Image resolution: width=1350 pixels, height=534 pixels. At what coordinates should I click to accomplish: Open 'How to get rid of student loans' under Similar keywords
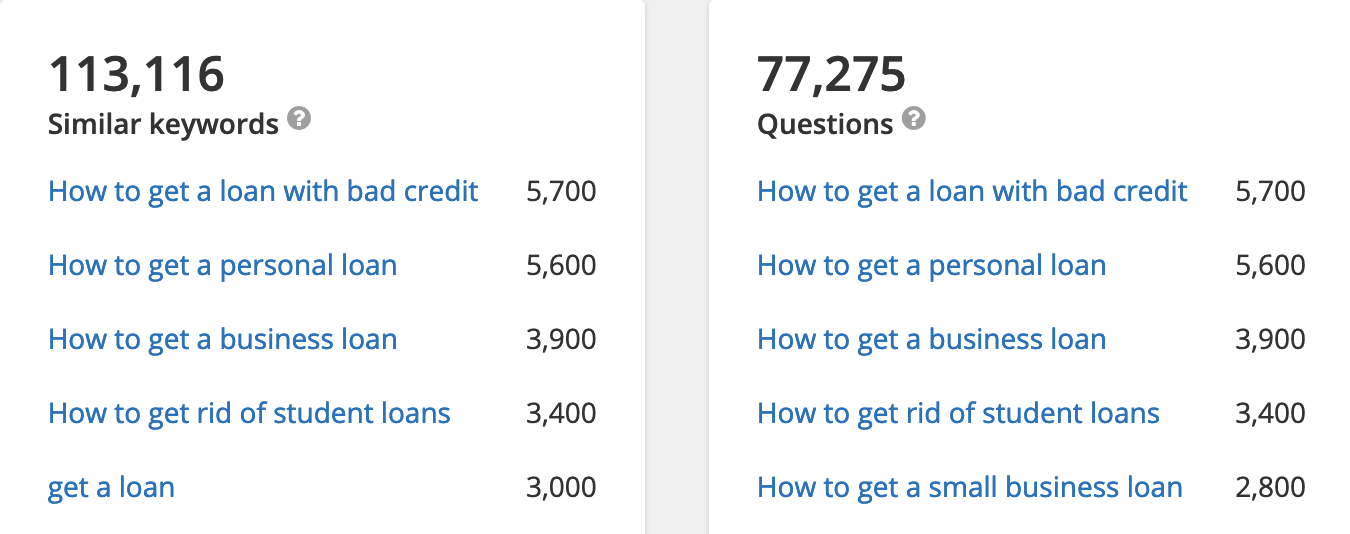(x=249, y=413)
